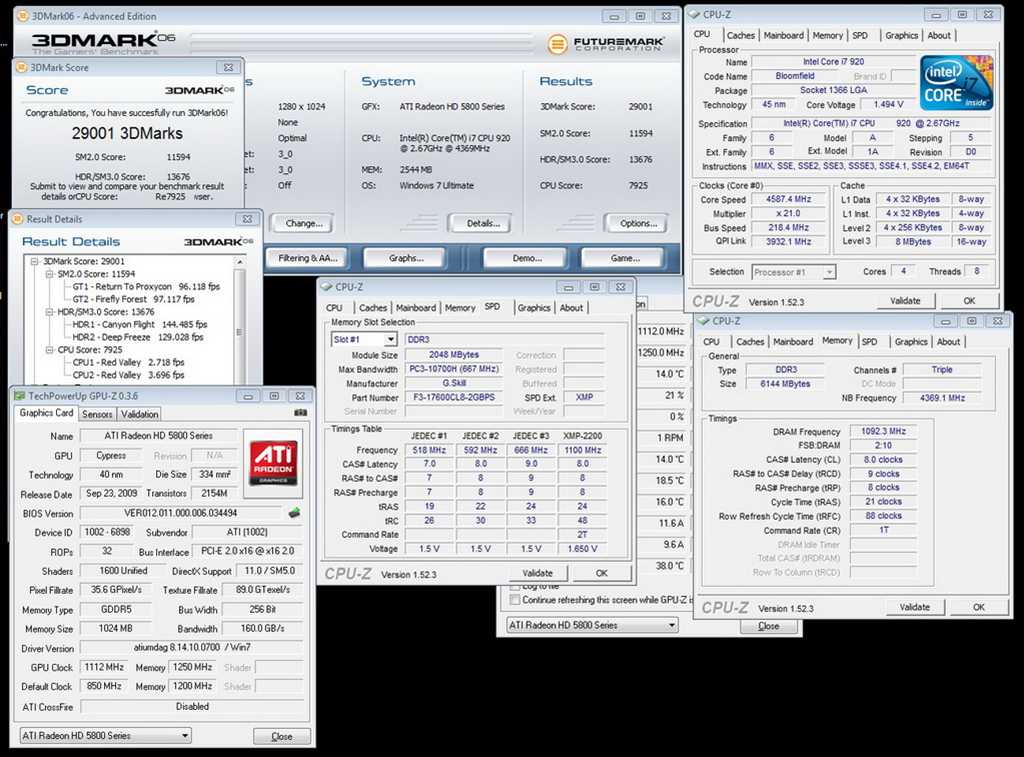Screen dimensions: 1024x757
Task: Click the Result Details window icon
Action: 17,219
